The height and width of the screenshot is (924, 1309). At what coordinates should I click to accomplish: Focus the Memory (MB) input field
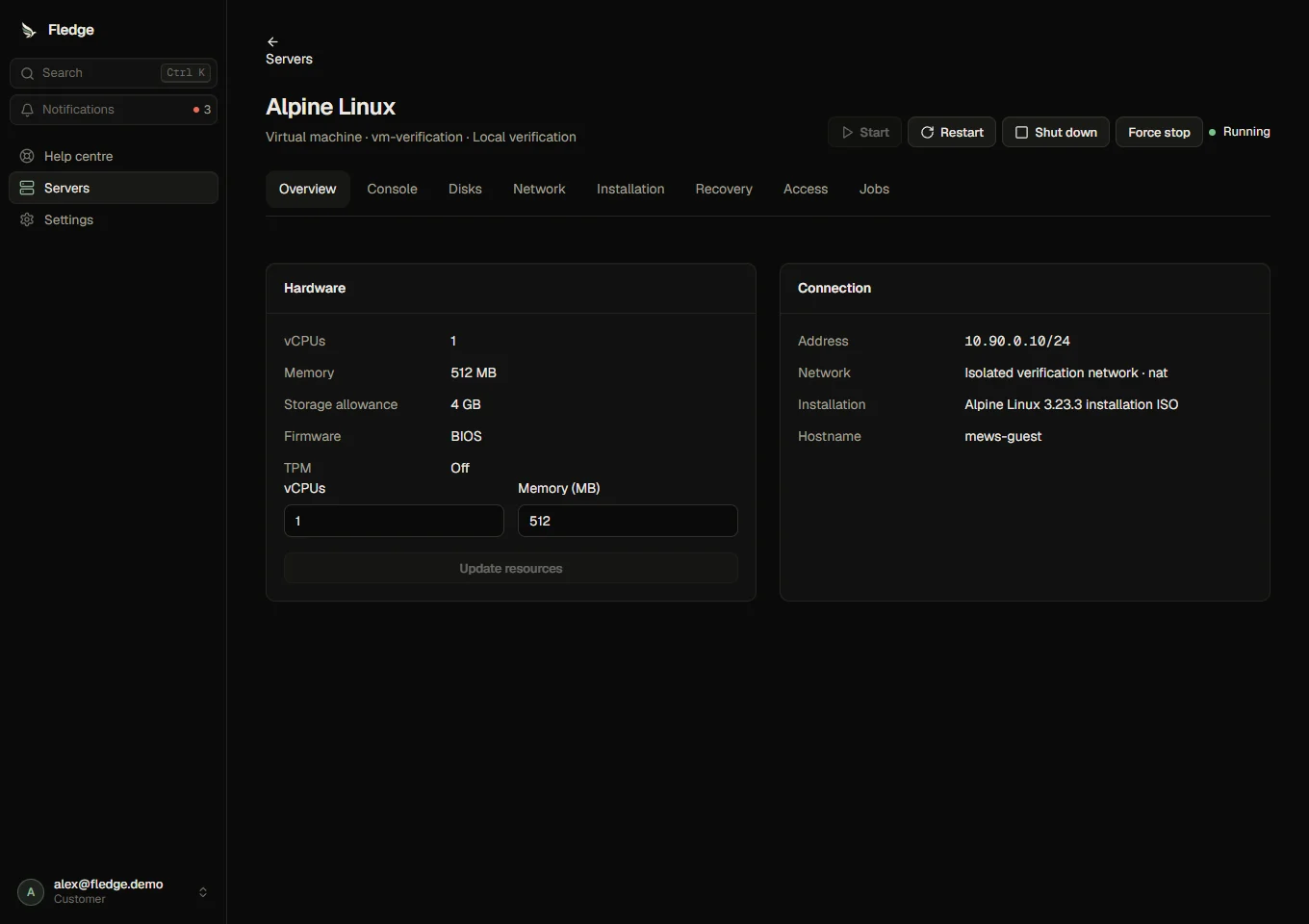[628, 521]
